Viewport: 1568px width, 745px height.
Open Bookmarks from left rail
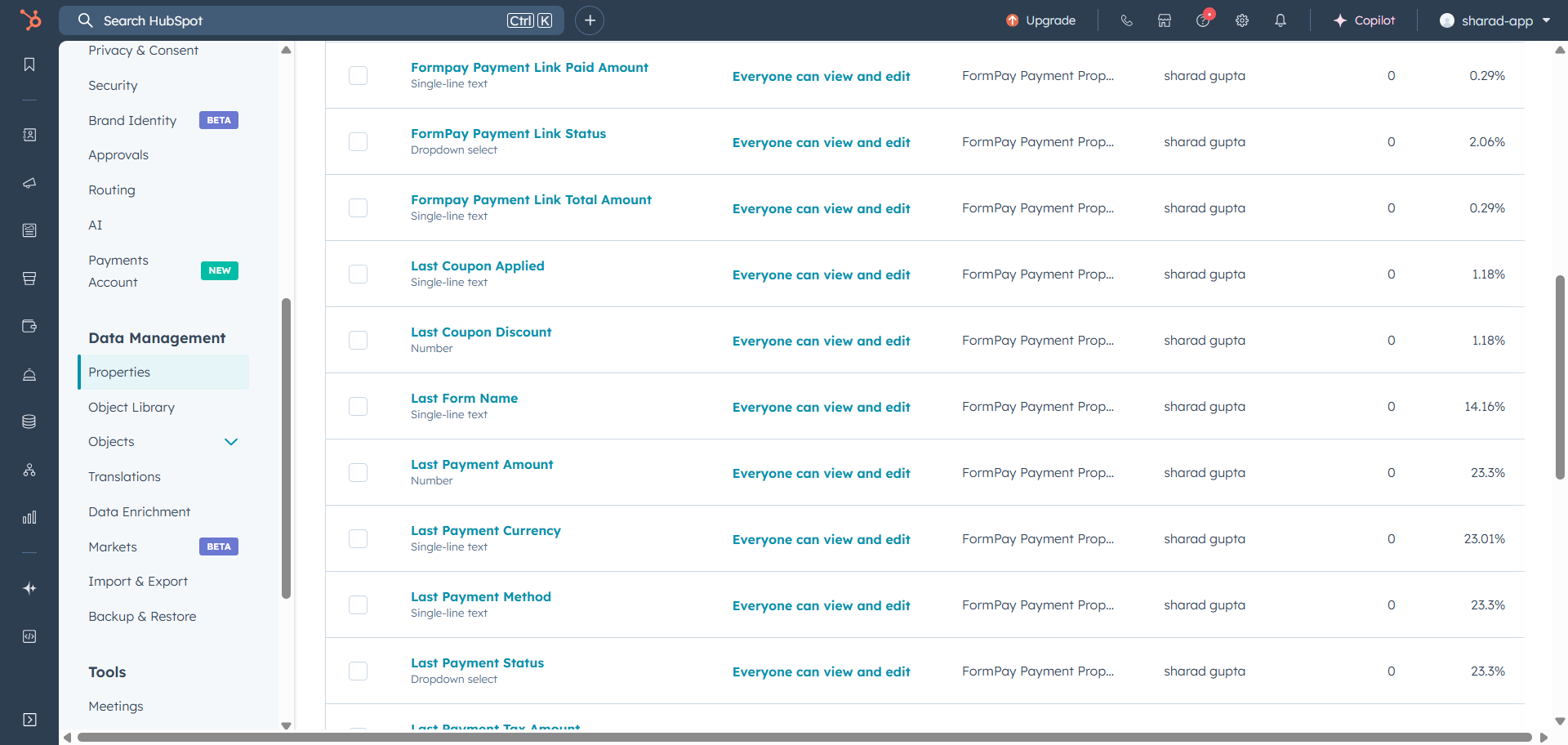(29, 65)
